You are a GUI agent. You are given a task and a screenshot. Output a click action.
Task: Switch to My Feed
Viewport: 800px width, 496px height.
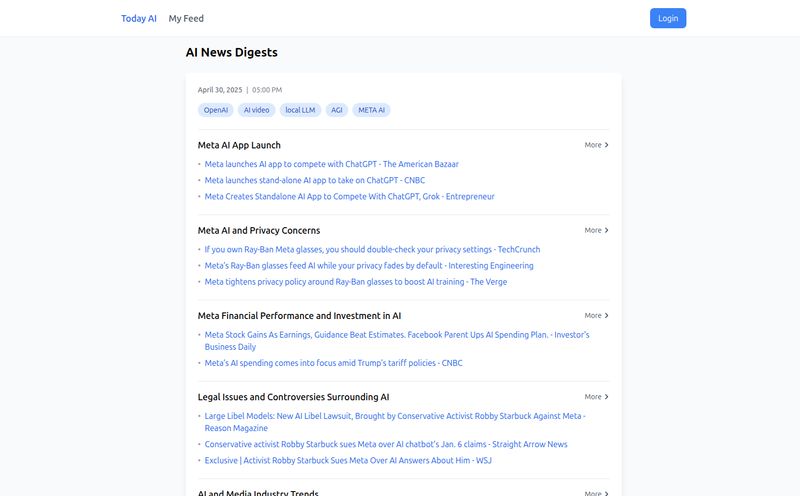point(186,18)
